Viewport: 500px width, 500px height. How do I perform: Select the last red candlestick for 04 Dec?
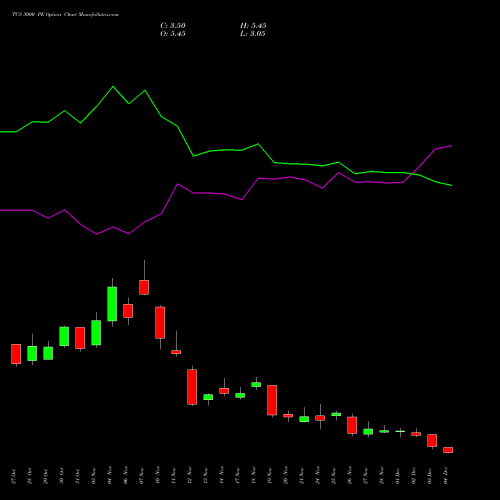click(448, 450)
